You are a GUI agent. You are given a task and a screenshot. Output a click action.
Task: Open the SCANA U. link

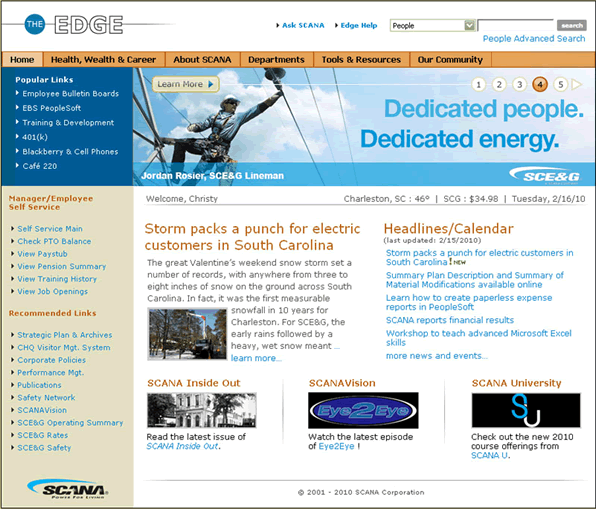[x=490, y=455]
